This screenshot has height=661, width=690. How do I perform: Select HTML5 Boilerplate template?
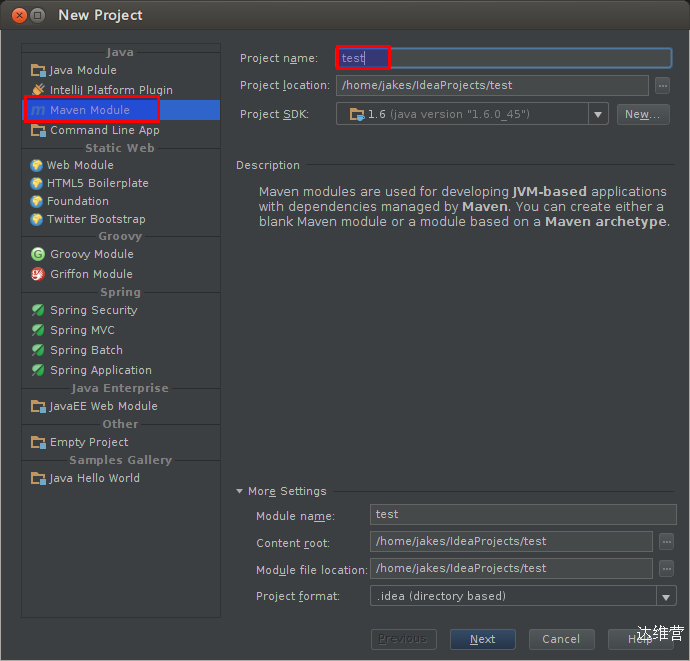click(121, 184)
